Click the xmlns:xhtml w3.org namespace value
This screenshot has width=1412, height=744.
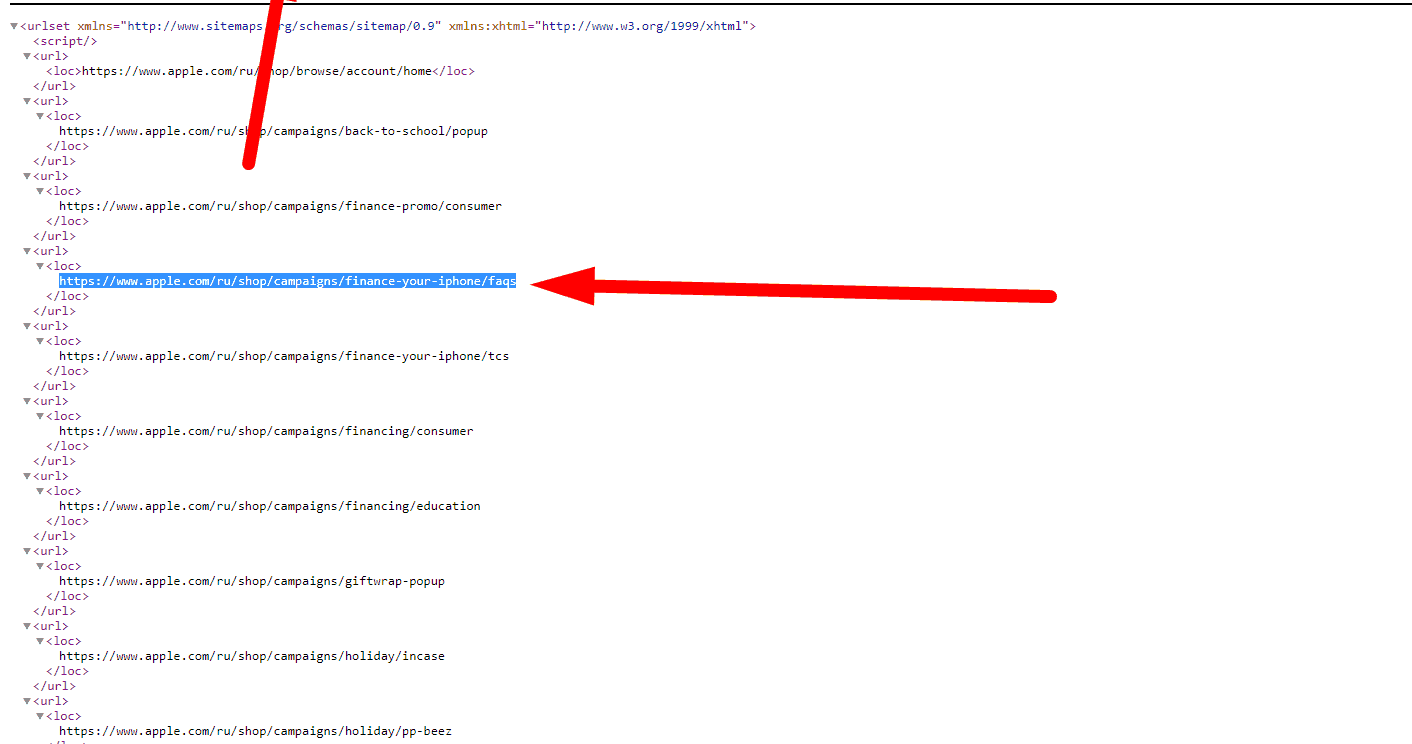645,26
